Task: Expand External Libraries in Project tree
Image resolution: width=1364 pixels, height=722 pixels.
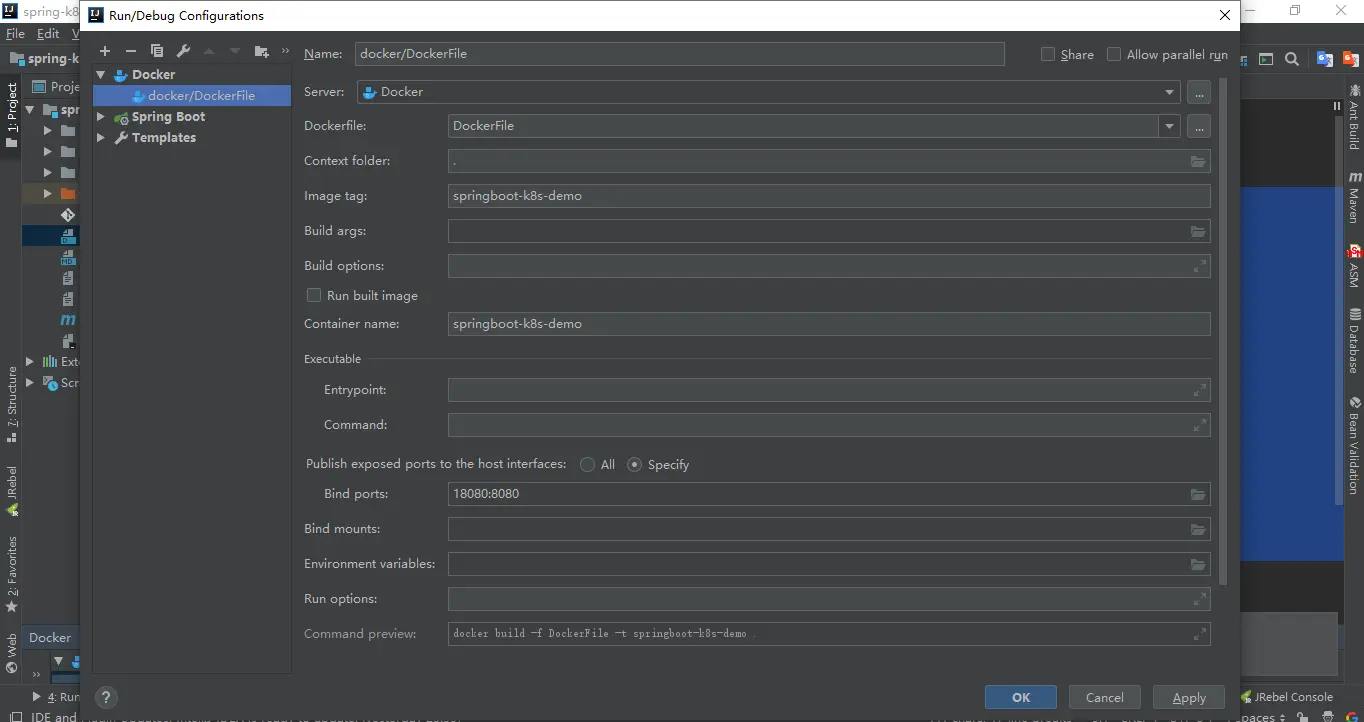Action: pos(29,362)
